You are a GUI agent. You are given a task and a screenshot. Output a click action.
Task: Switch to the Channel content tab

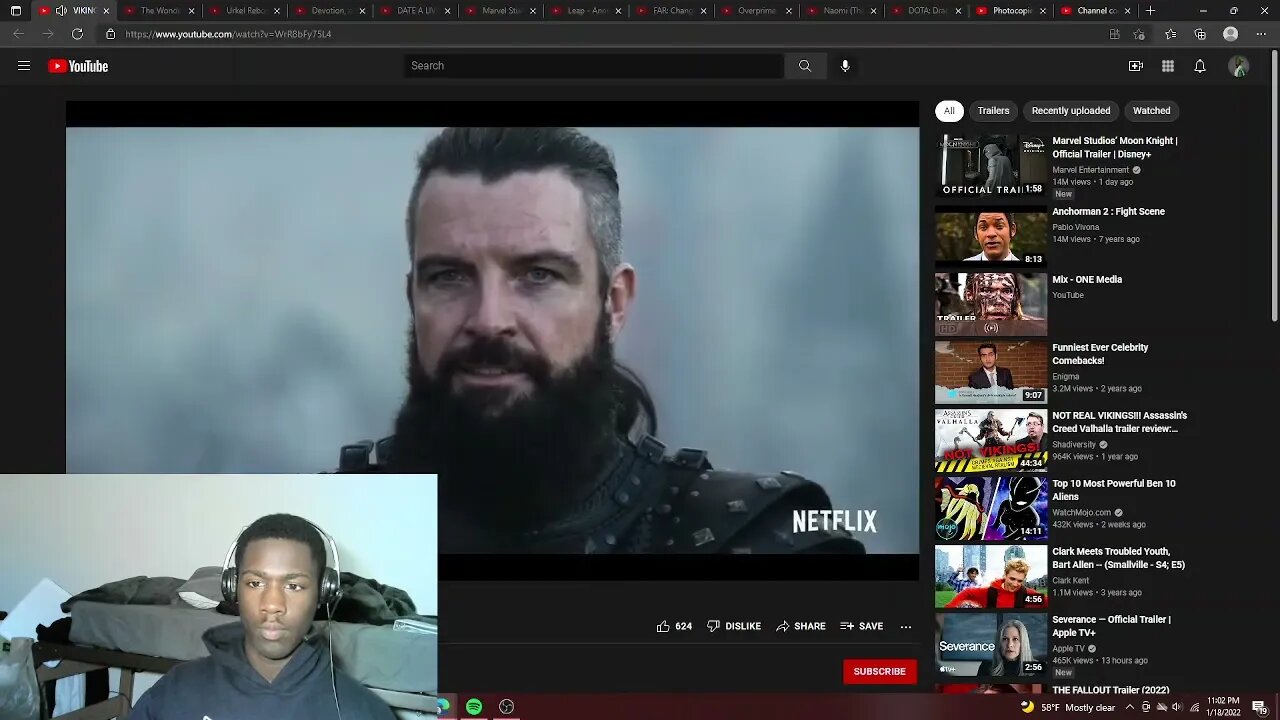click(x=1095, y=11)
